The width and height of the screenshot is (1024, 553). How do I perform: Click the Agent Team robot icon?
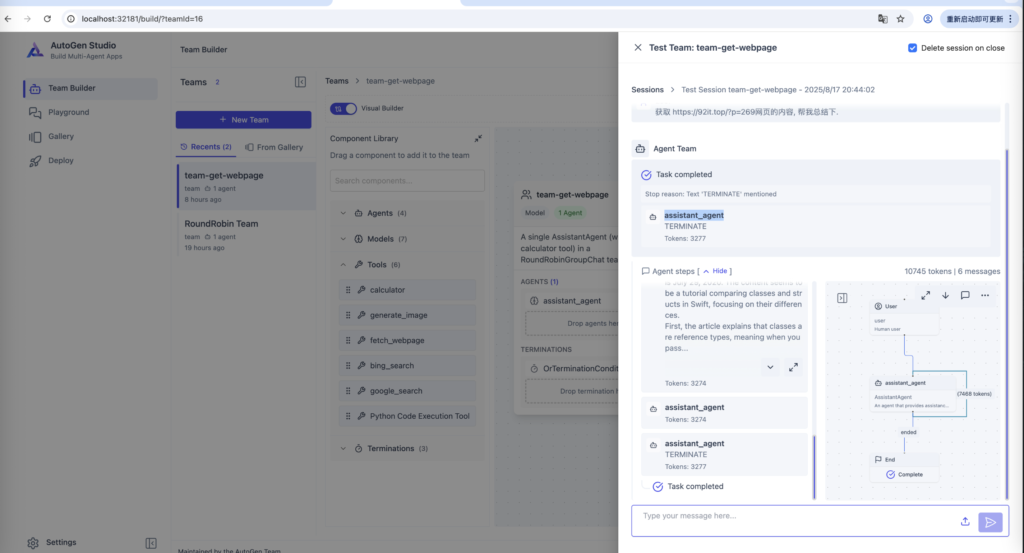coord(640,149)
